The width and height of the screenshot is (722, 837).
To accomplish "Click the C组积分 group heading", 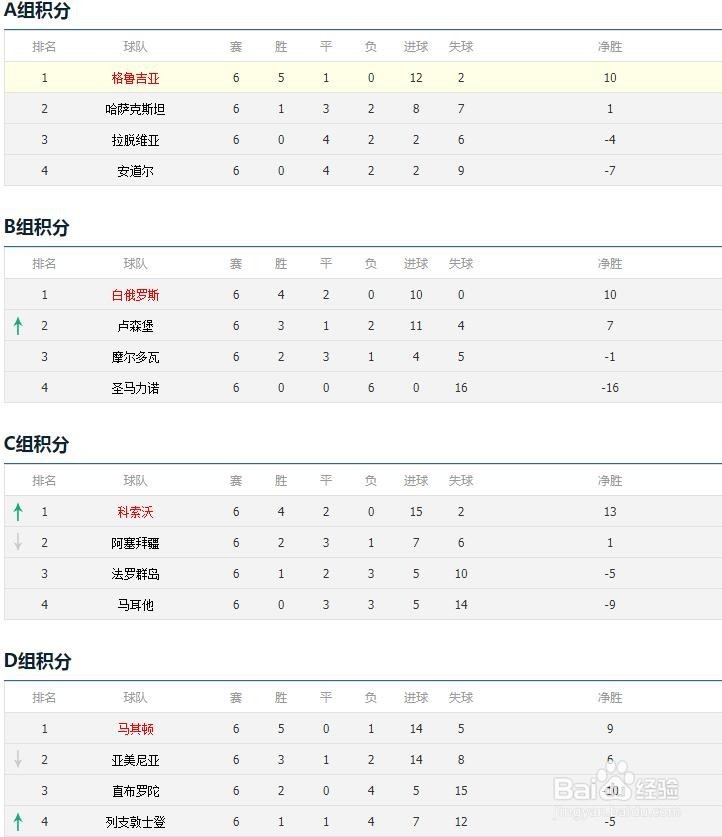I will point(37,444).
